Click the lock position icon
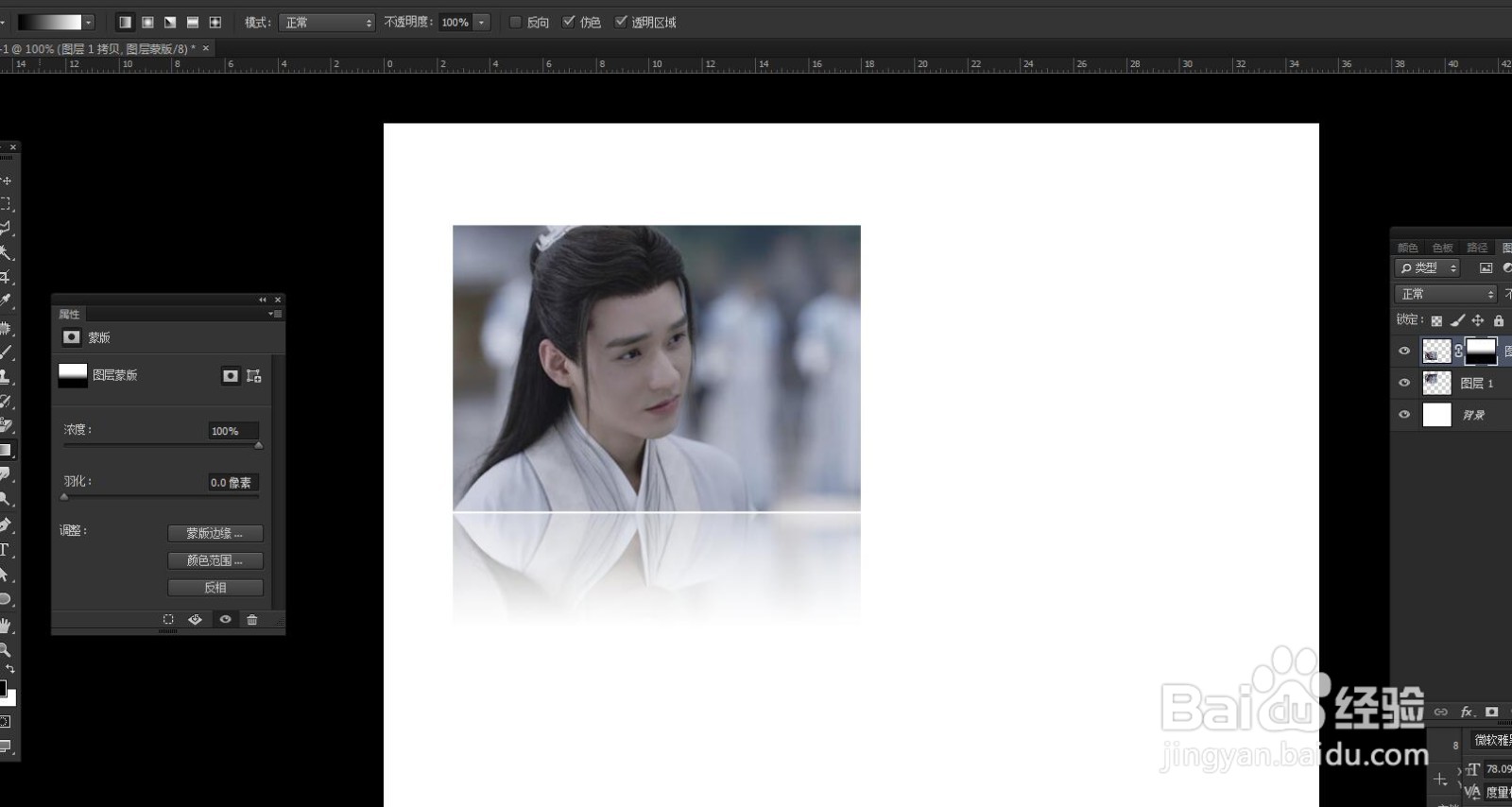 1478,321
